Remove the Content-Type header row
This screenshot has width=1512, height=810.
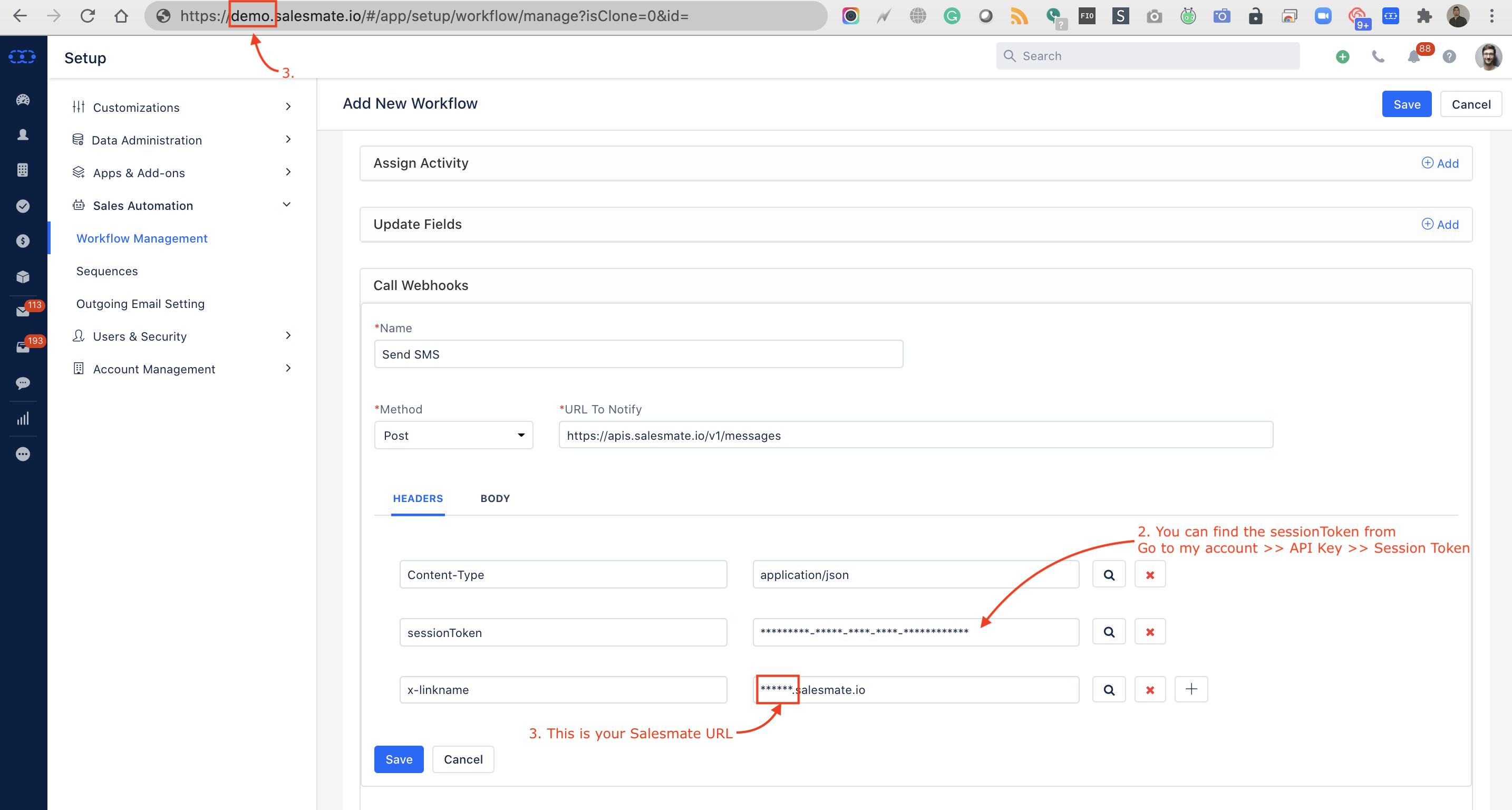point(1150,575)
